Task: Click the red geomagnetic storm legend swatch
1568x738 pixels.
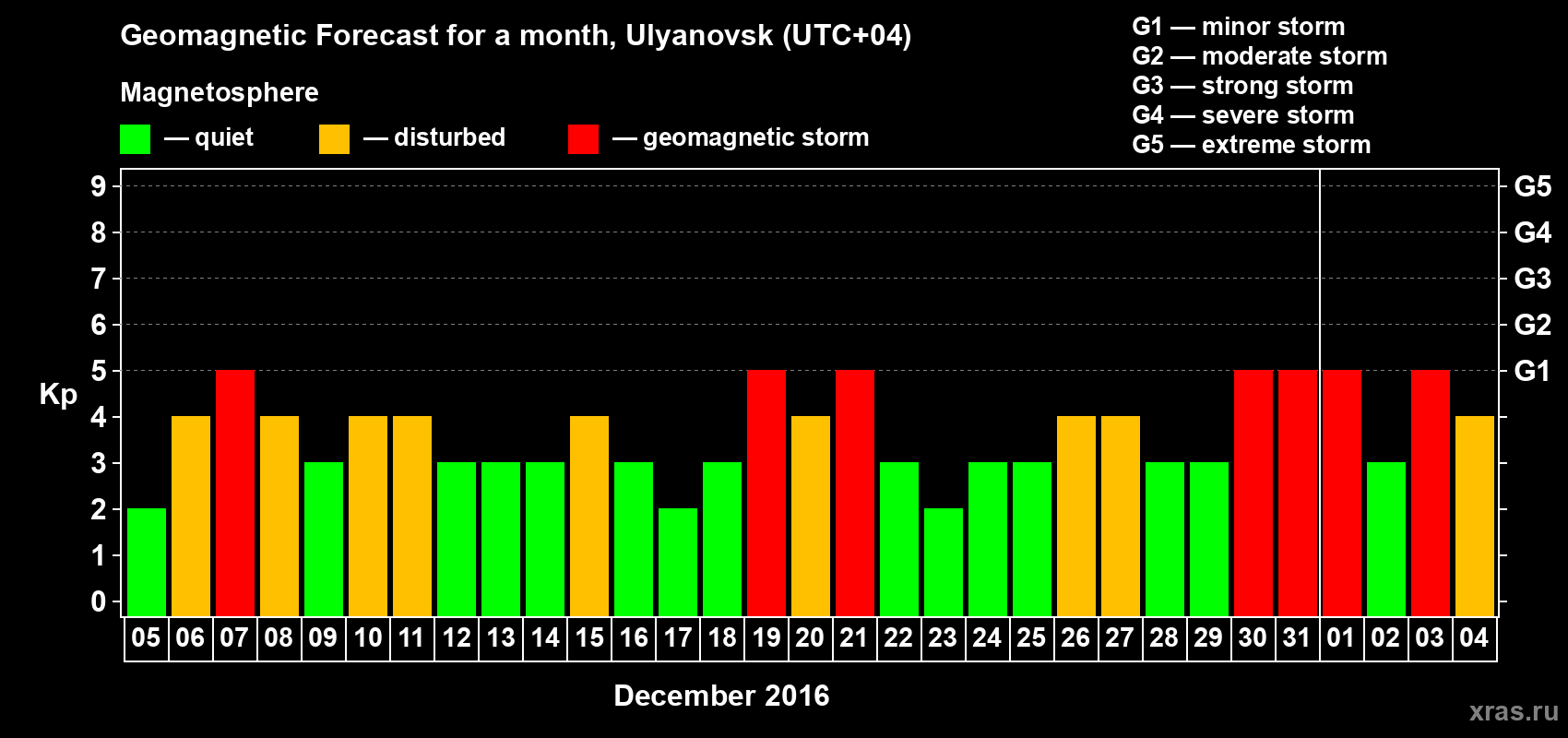Action: [x=583, y=139]
